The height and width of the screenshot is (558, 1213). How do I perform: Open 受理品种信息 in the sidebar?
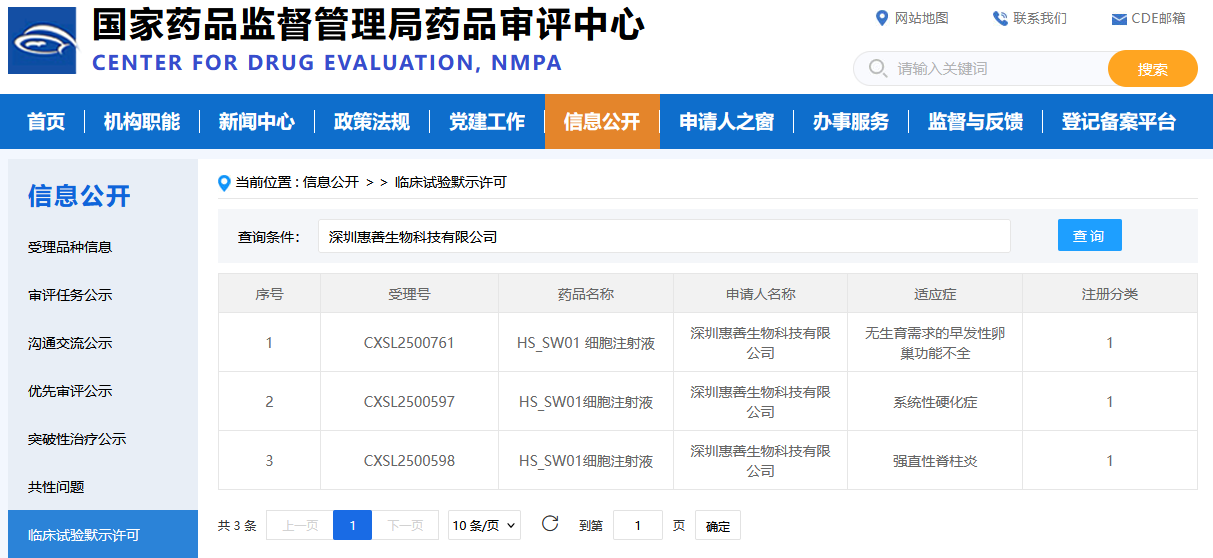(x=70, y=247)
